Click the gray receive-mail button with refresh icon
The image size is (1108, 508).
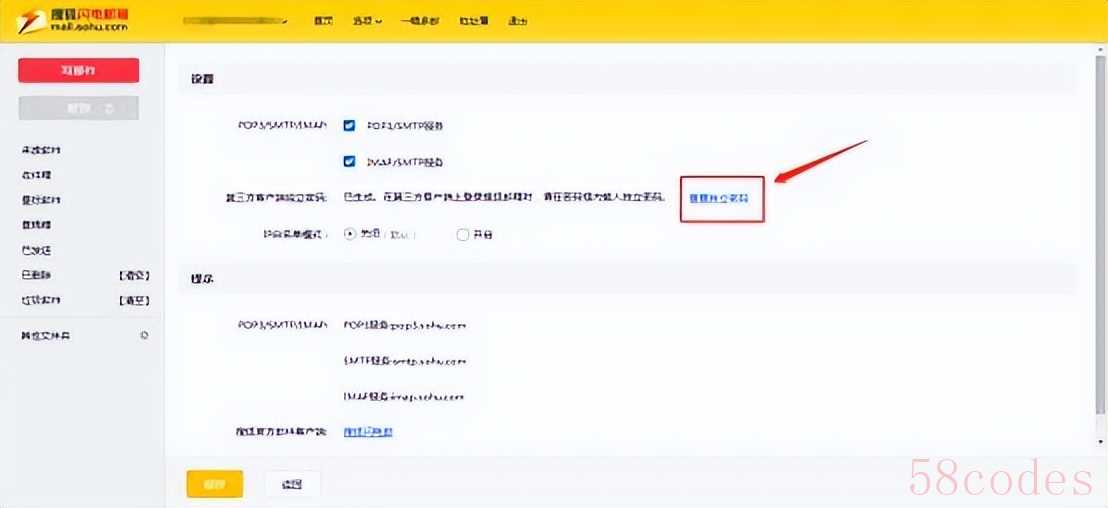point(78,108)
